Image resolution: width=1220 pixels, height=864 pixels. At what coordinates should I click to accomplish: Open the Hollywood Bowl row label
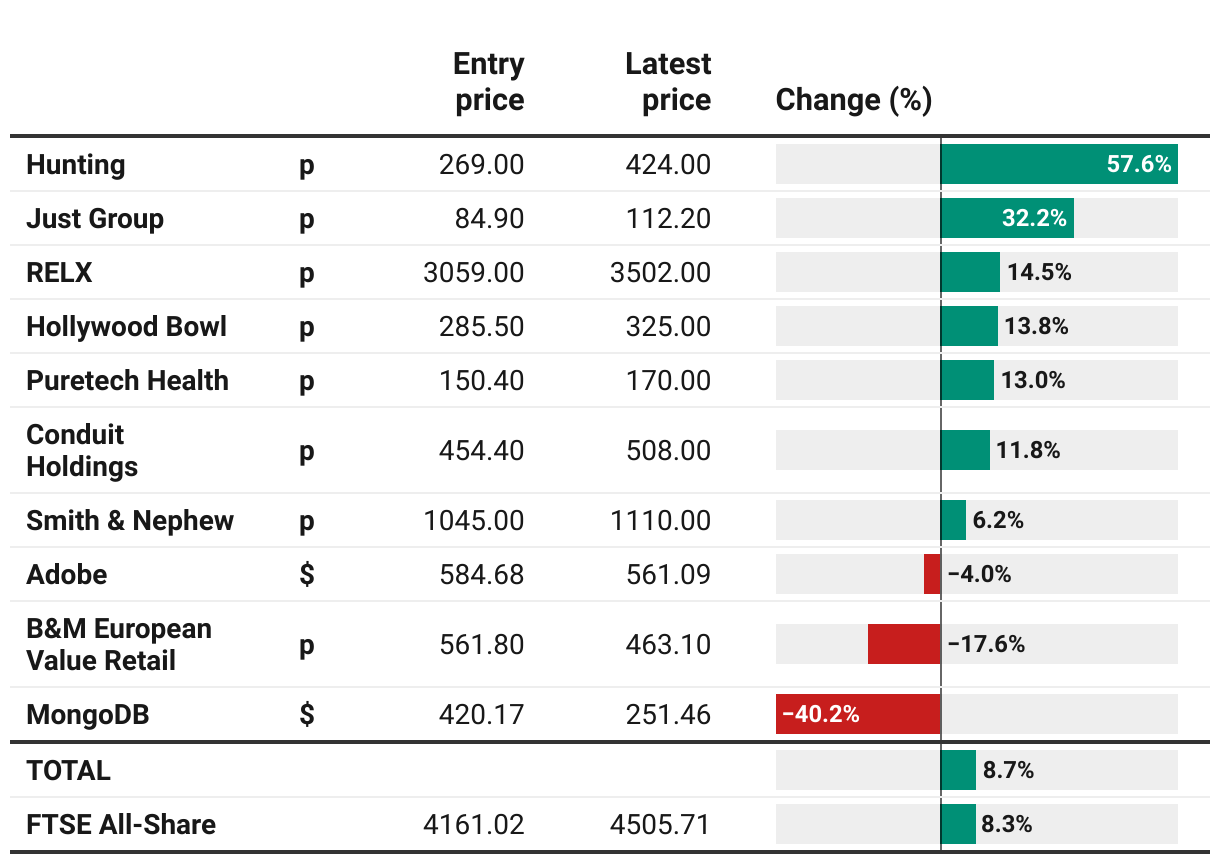pos(127,327)
